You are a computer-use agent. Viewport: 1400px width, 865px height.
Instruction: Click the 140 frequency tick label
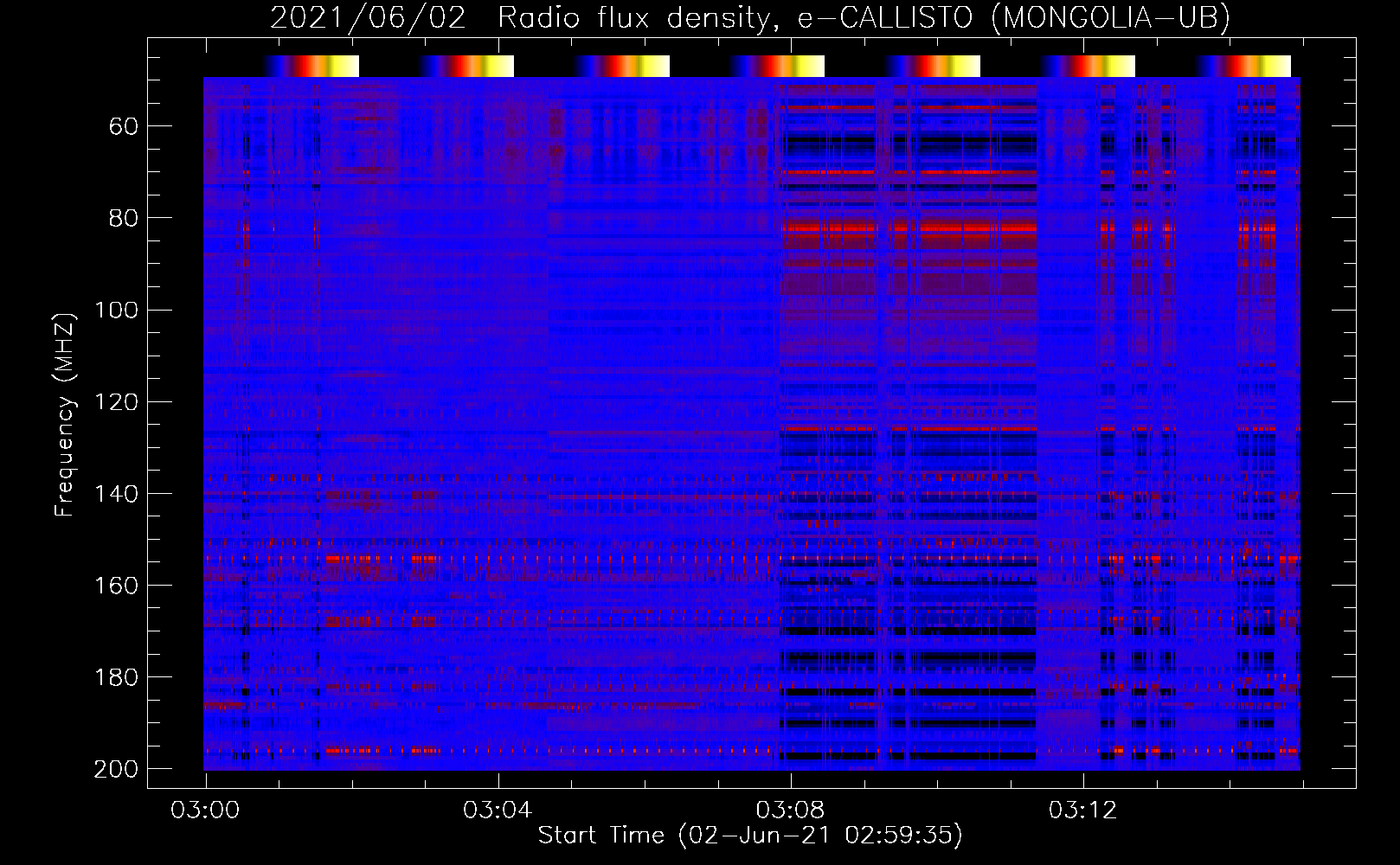coord(117,494)
